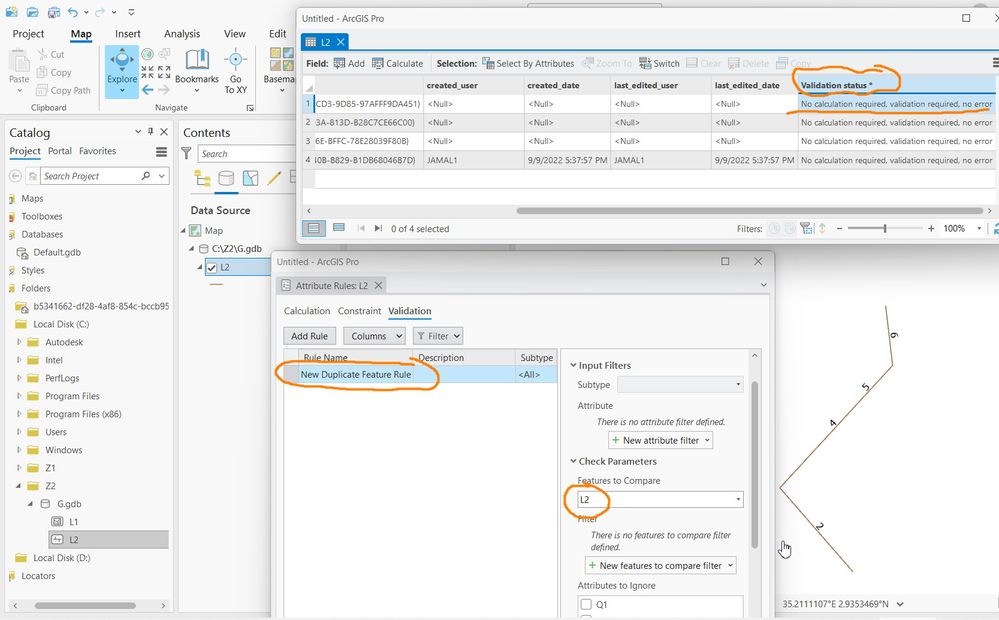Close the L2 table tab
The height and width of the screenshot is (620, 999).
coord(341,42)
